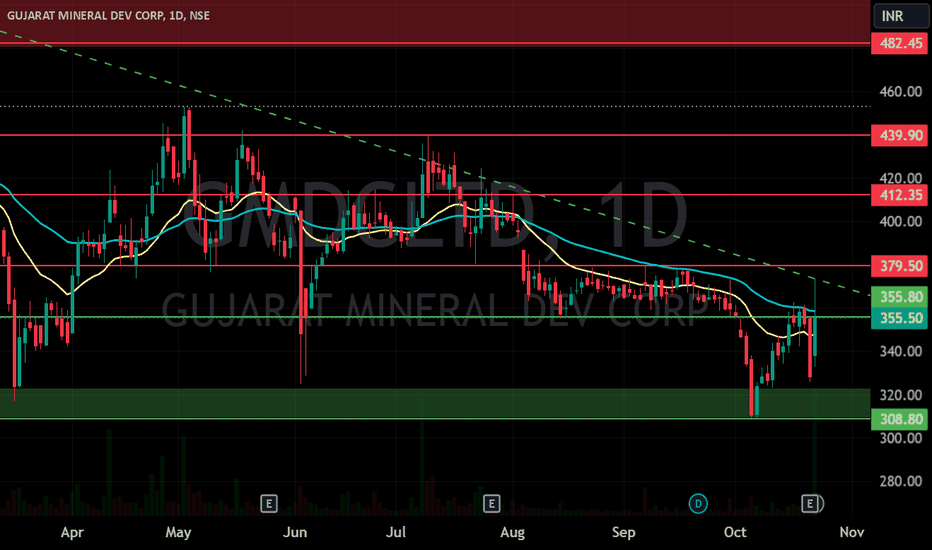Viewport: 932px width, 550px height.
Task: Click the Nov label on time axis
Action: [852, 532]
